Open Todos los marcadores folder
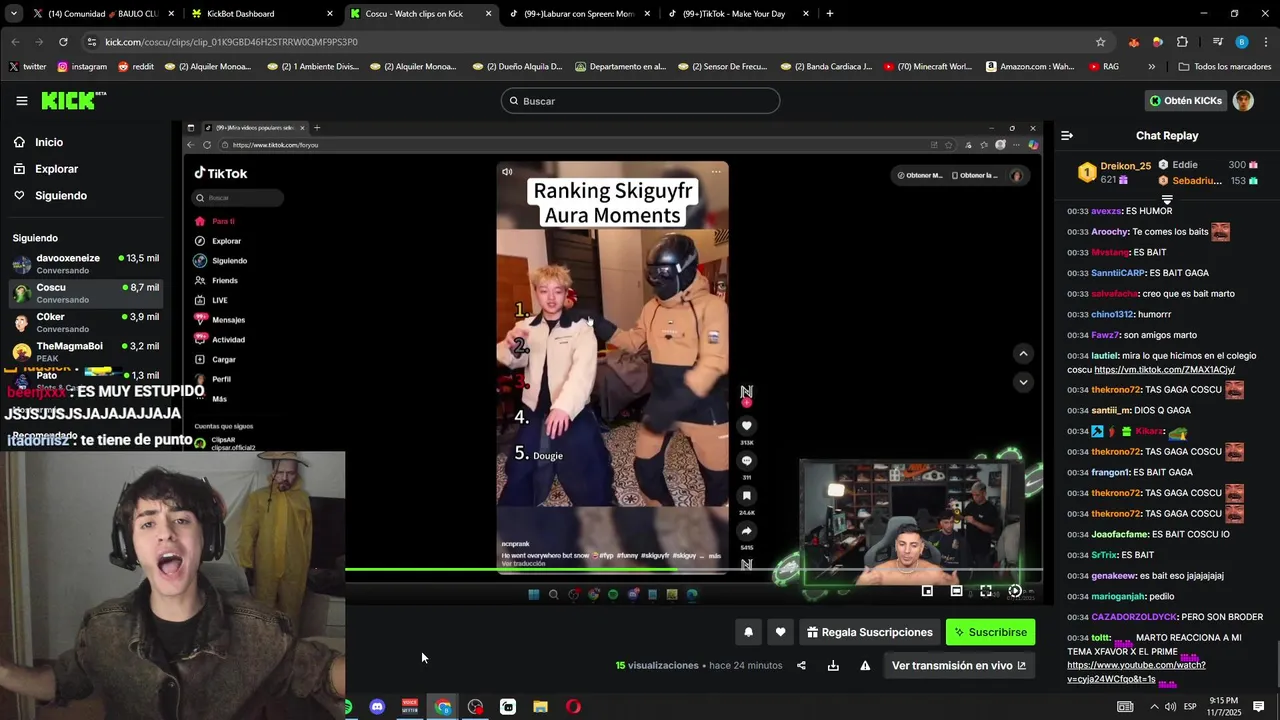The image size is (1280, 720). tap(1225, 66)
